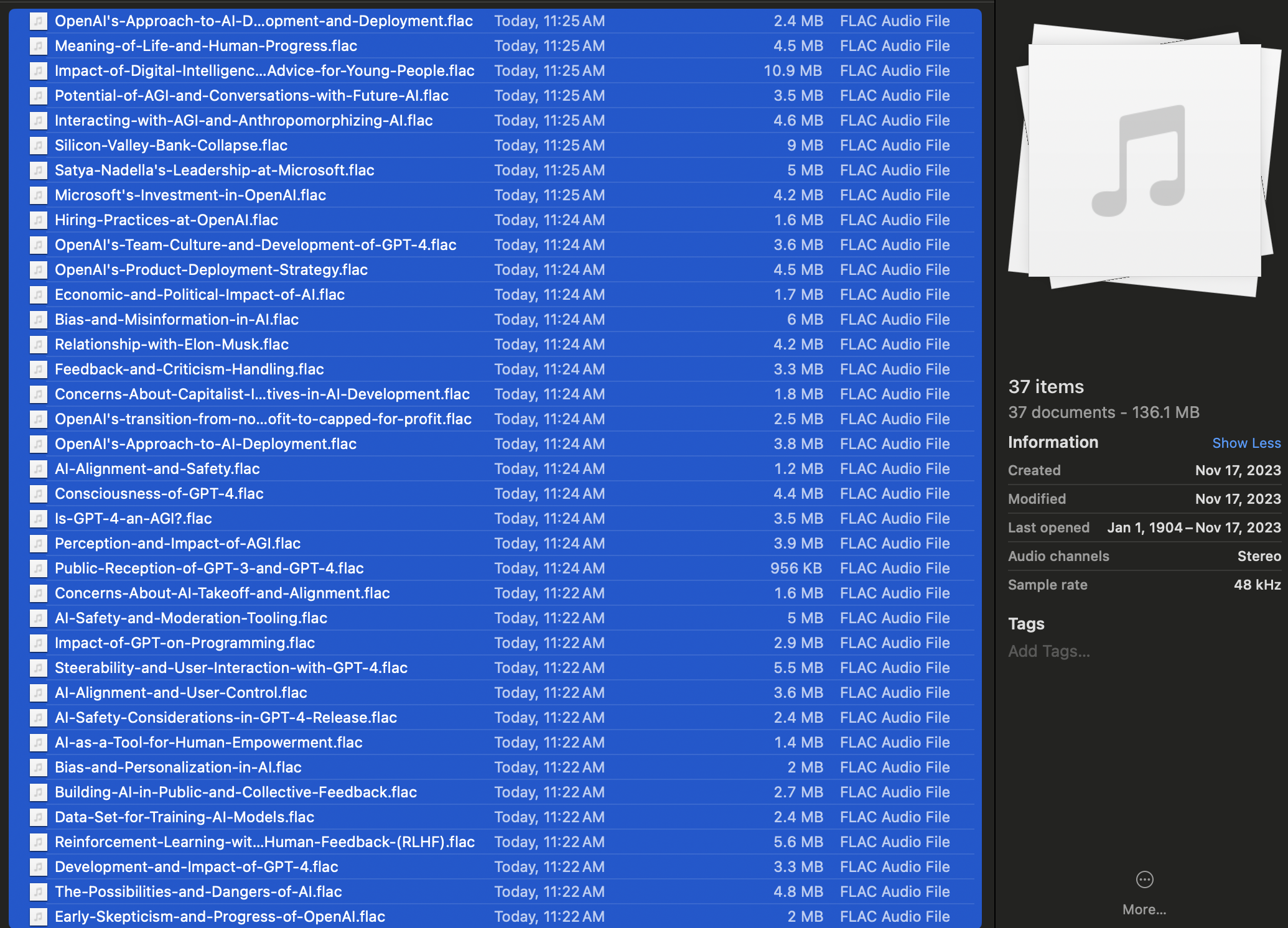
Task: Click the audio icon beside Hiring-Practices-at-OpenAI.flac
Action: coord(39,220)
